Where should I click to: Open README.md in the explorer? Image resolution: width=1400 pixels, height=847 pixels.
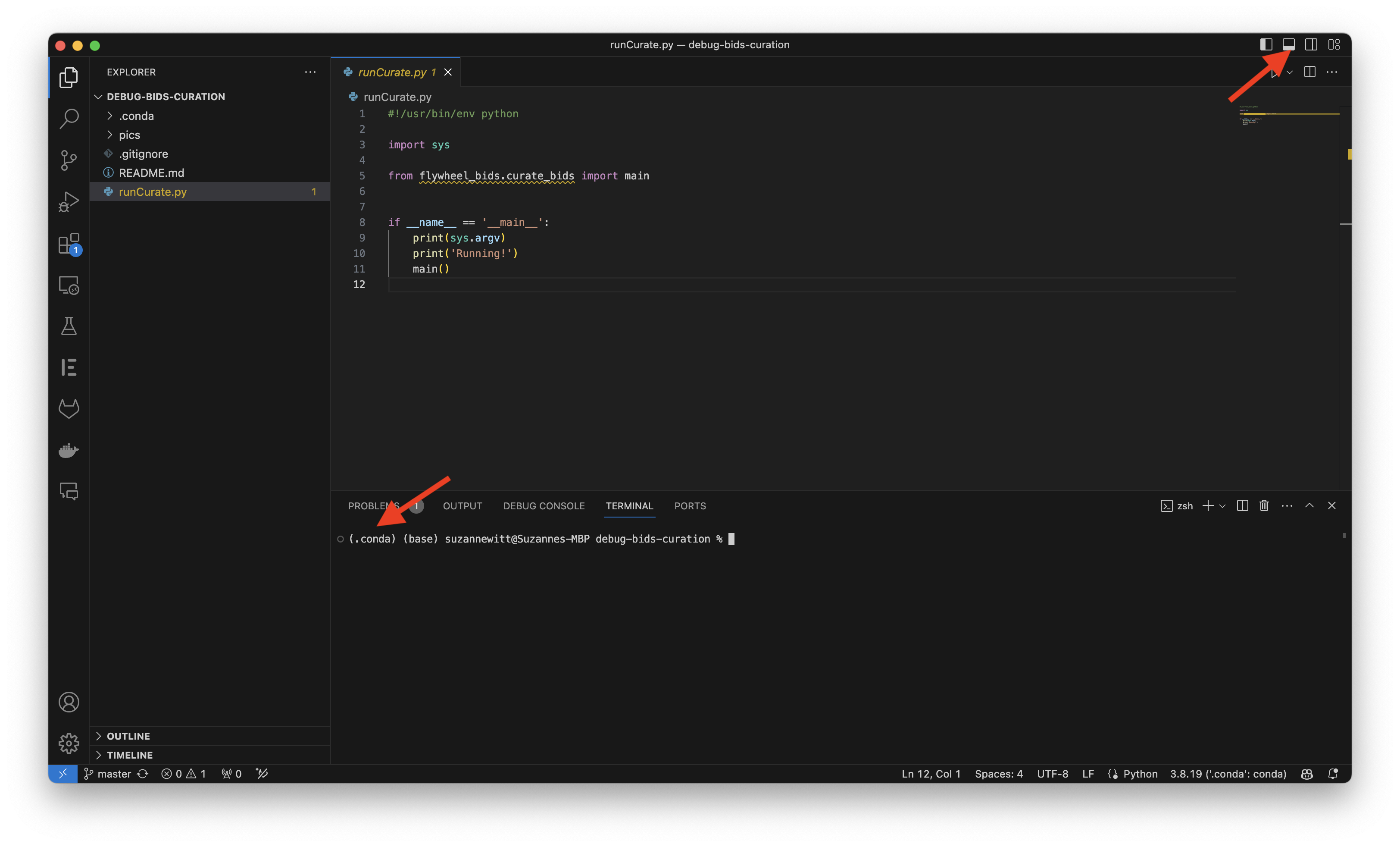pos(209,172)
